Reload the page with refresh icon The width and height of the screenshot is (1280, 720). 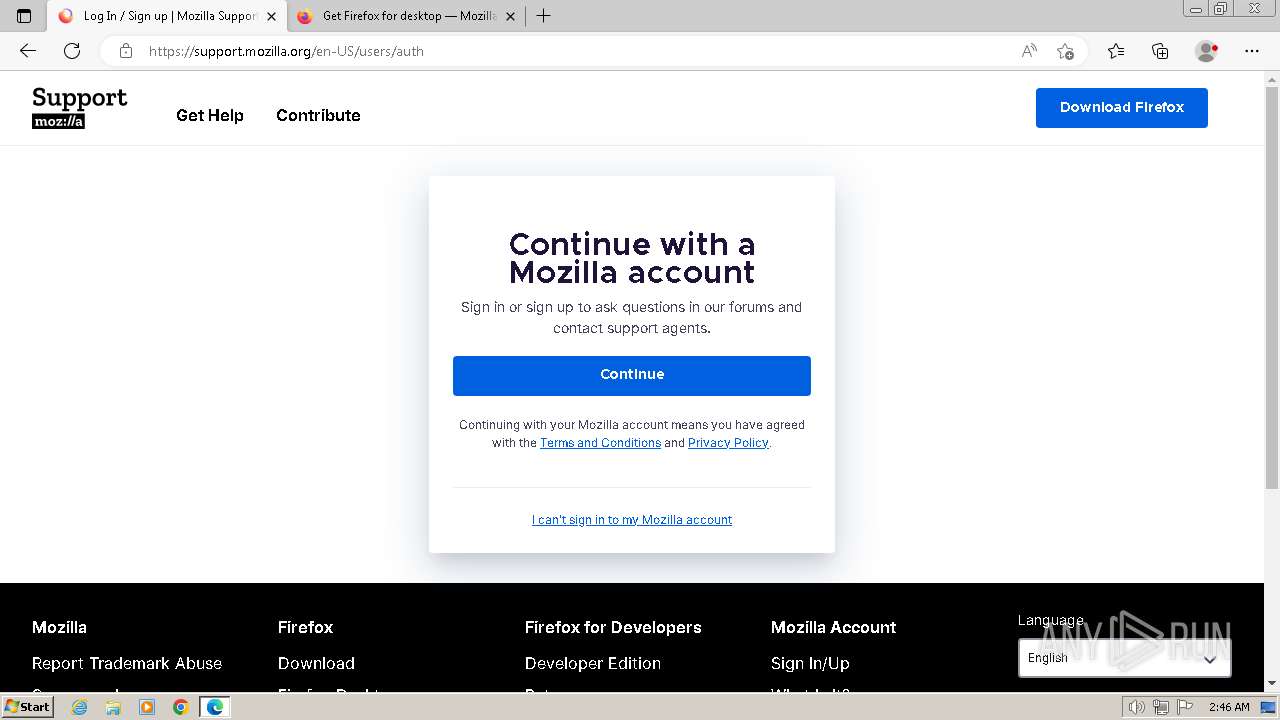pyautogui.click(x=72, y=51)
